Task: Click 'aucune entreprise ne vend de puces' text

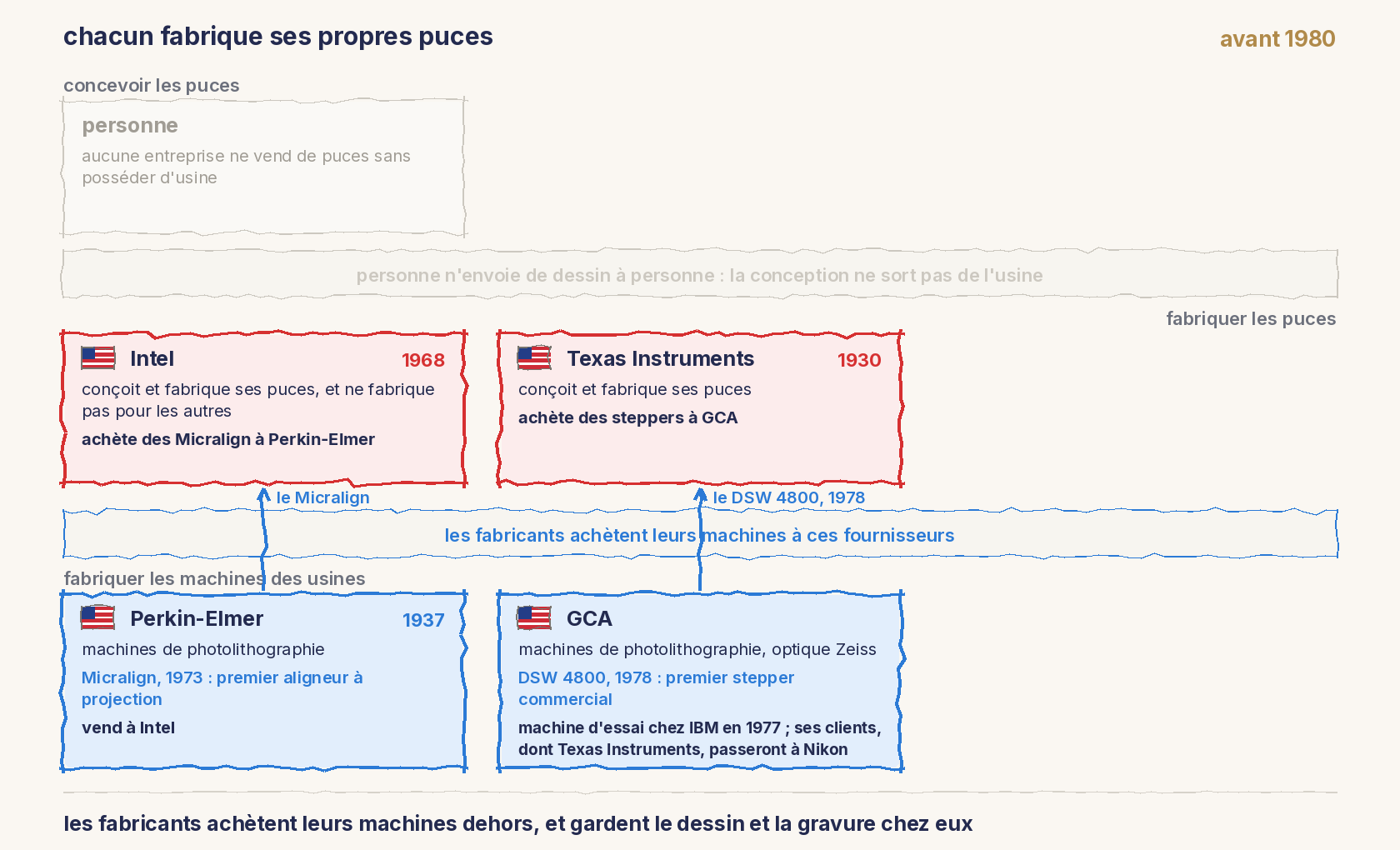Action: 246,167
